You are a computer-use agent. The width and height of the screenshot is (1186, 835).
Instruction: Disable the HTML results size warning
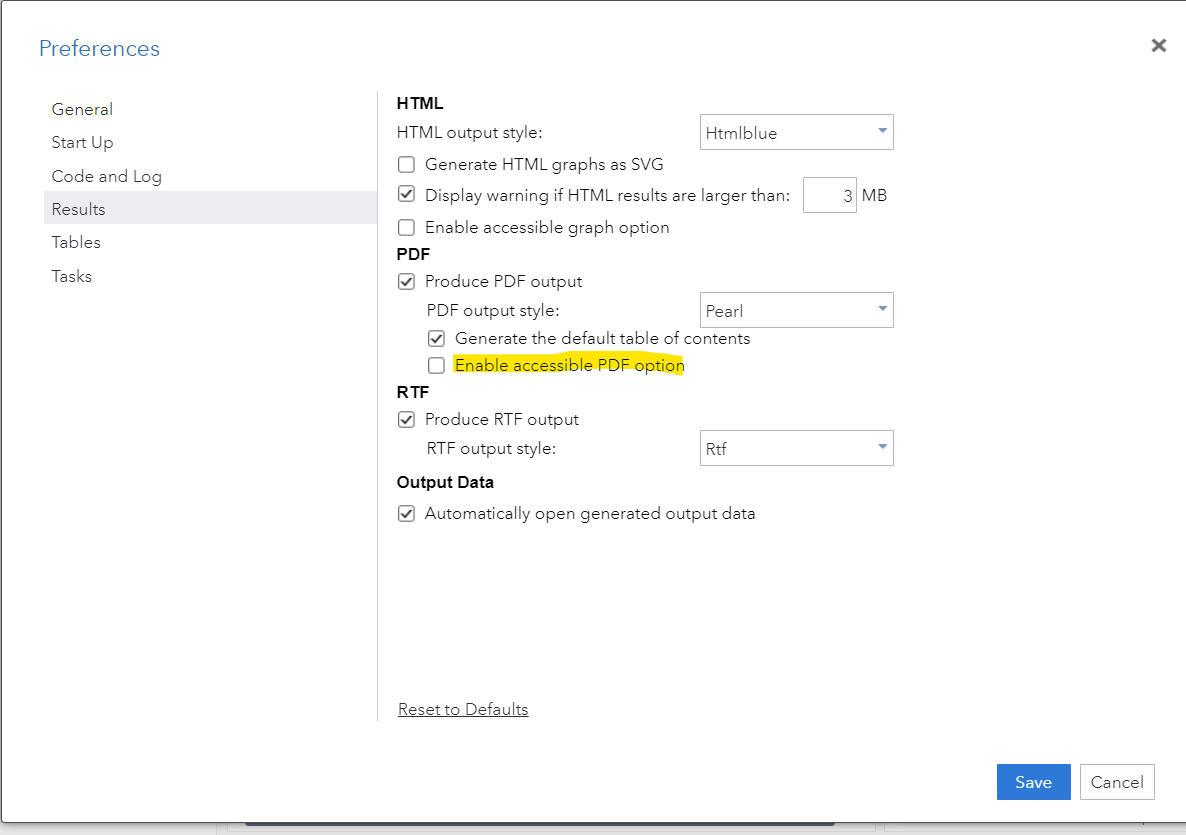coord(406,193)
